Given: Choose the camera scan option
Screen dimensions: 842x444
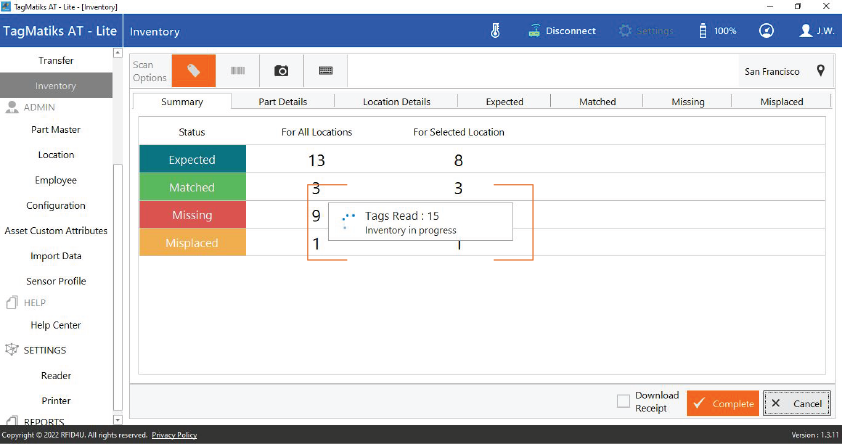Looking at the screenshot, I should 281,71.
